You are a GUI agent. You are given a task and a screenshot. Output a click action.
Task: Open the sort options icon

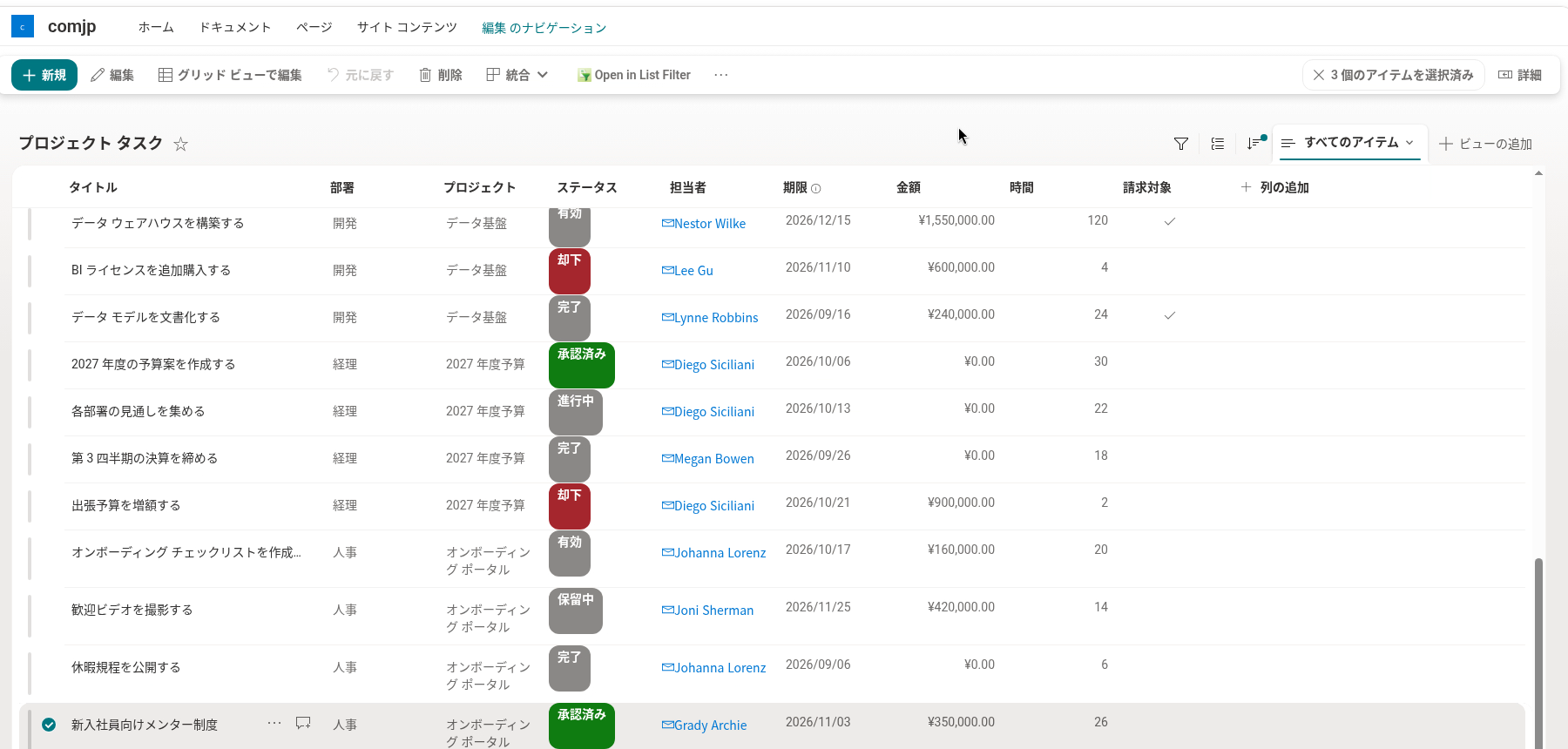(x=1254, y=144)
